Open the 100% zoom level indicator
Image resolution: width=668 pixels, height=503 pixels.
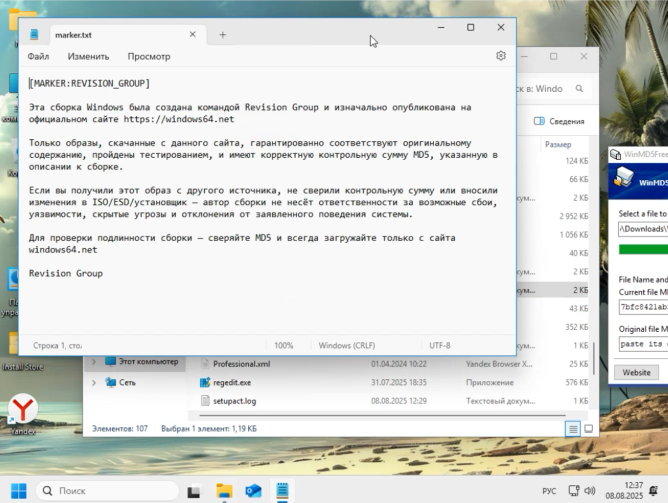pos(284,345)
